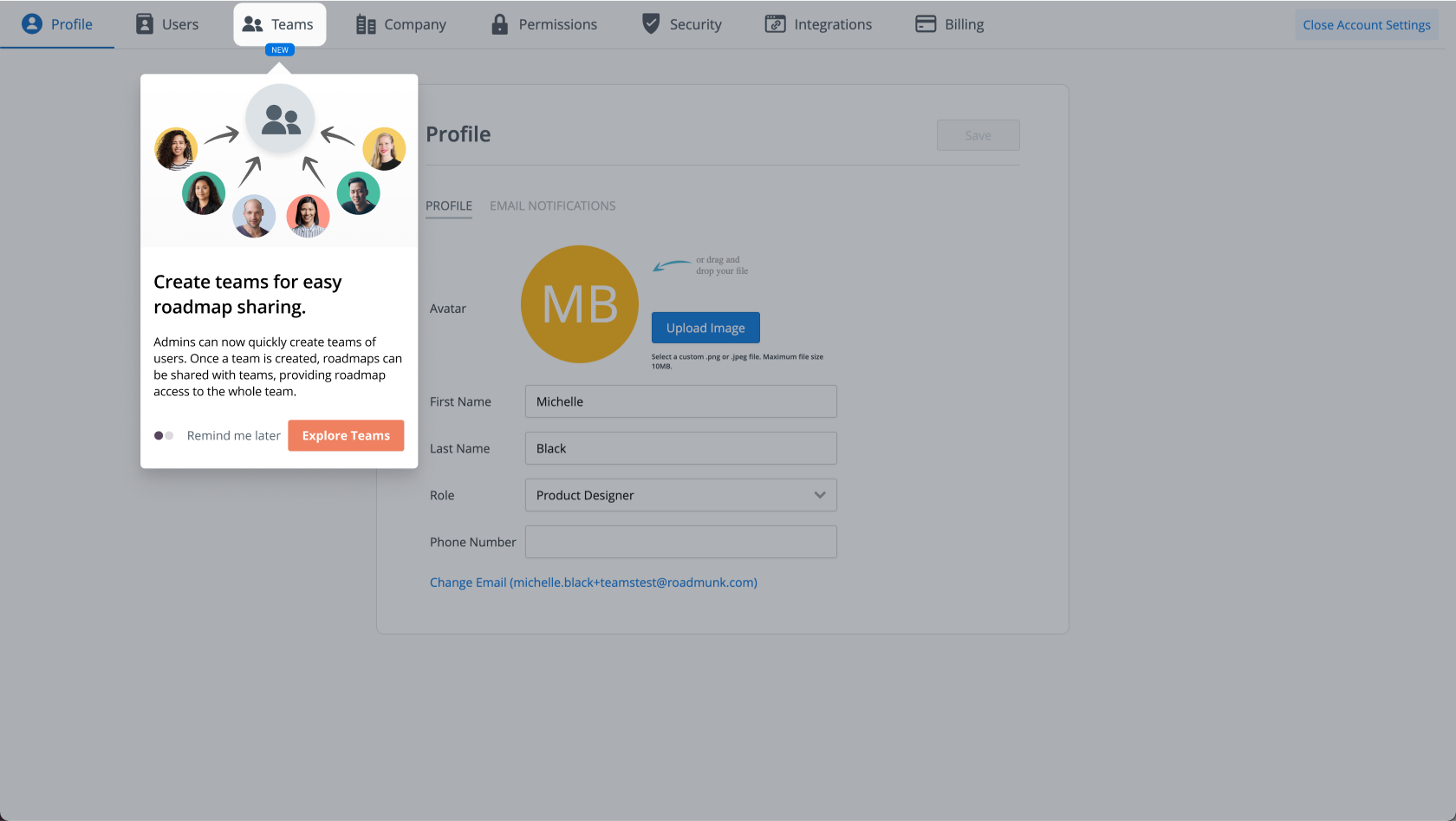
Task: Click the Security shield icon
Action: point(651,24)
